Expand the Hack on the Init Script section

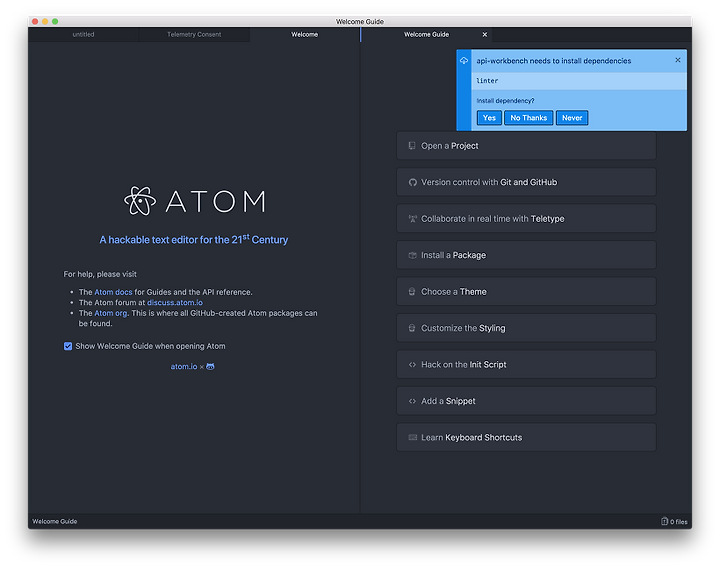pos(526,365)
